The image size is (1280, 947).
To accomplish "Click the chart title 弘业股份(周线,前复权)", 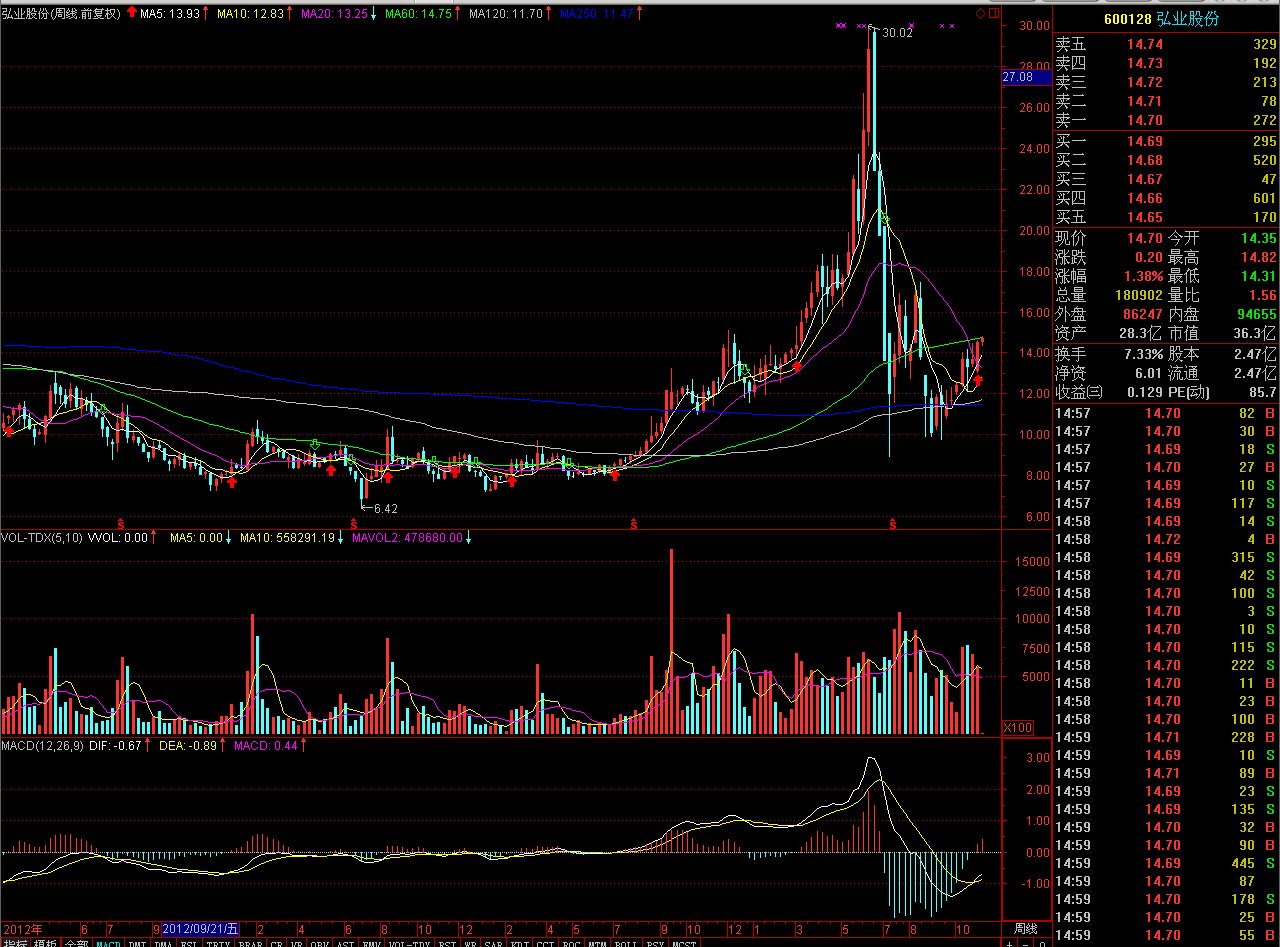I will [62, 14].
